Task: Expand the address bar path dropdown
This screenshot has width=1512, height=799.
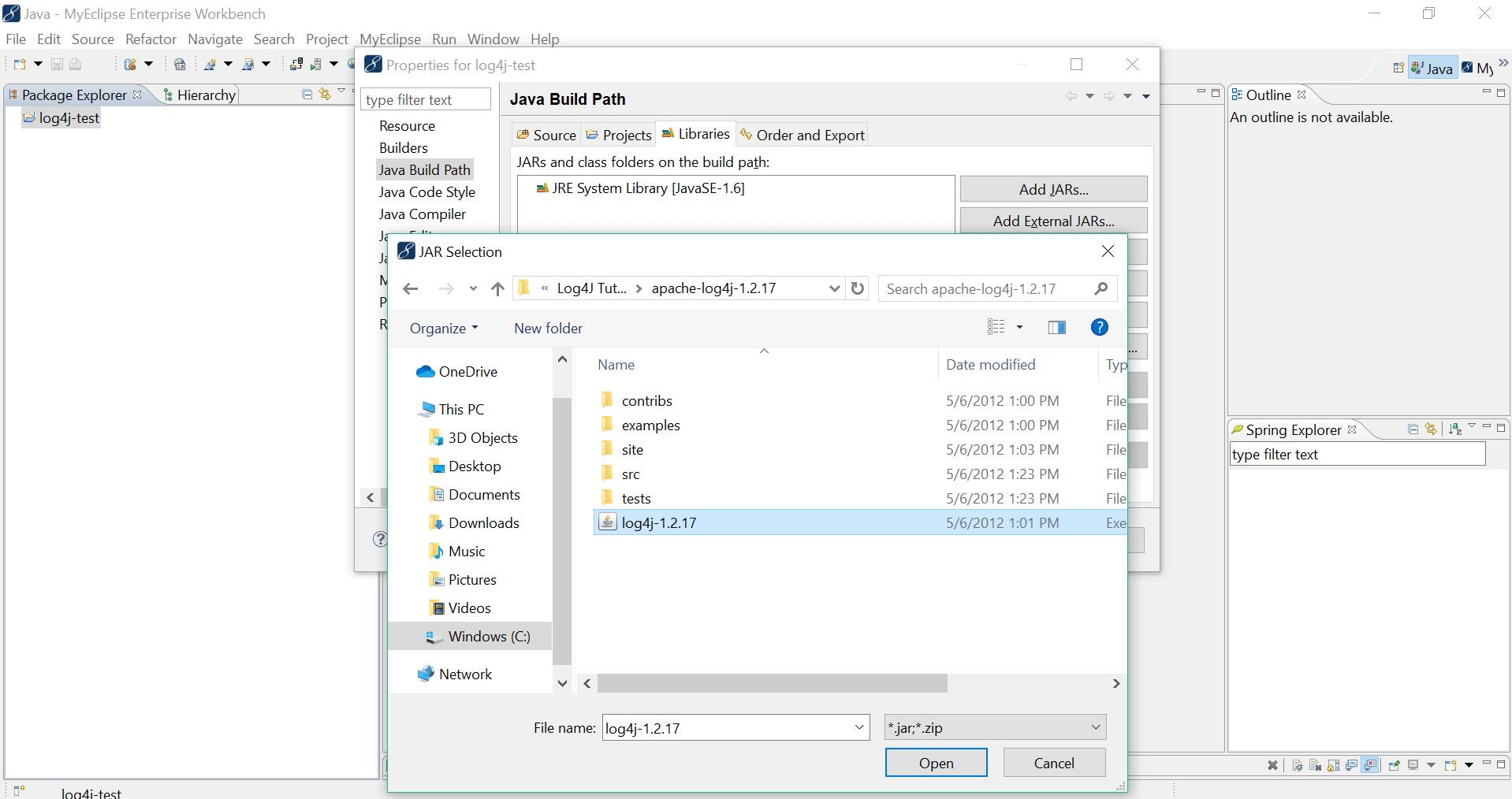Action: click(x=835, y=288)
